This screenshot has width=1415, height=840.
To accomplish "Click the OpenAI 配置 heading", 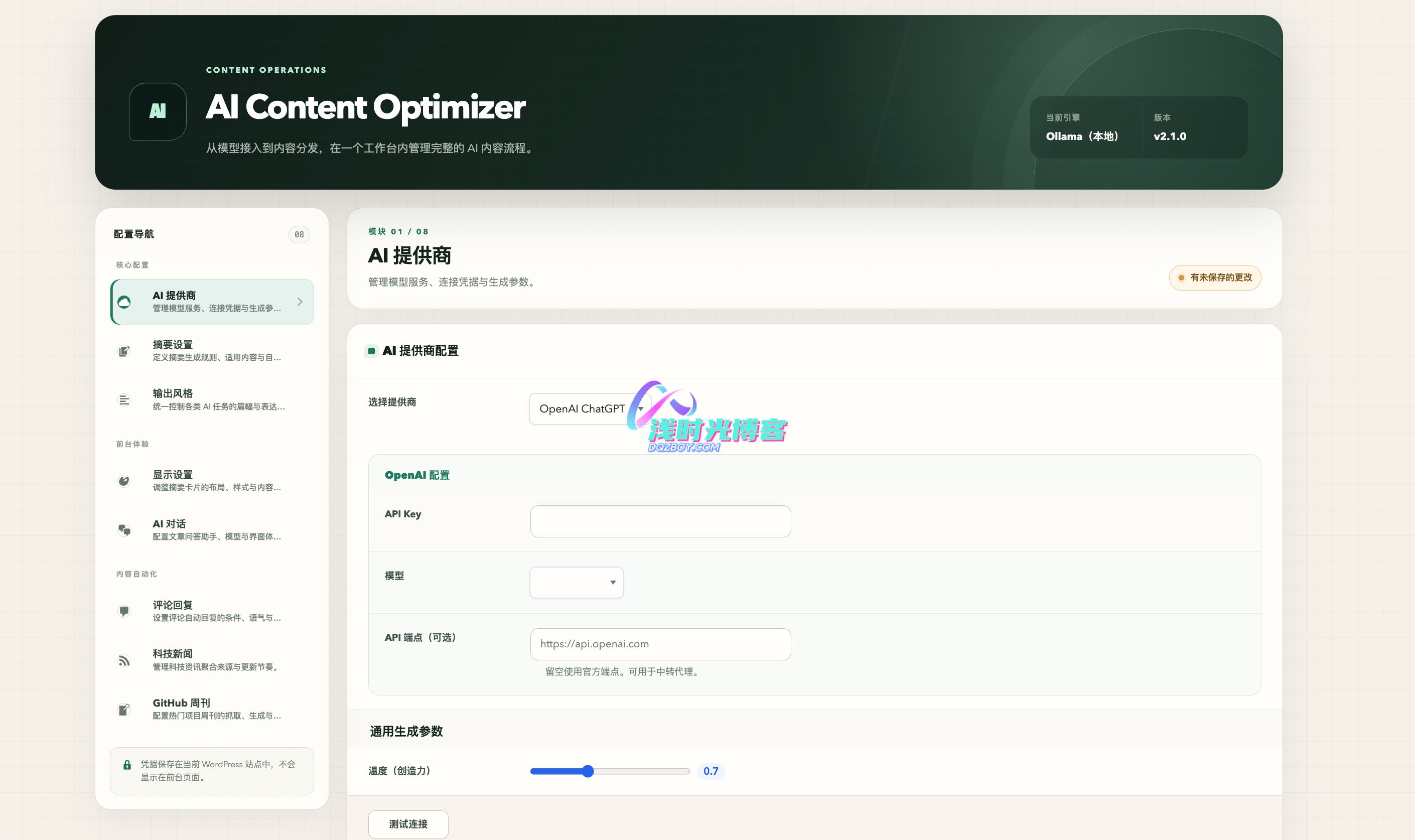I will [417, 476].
